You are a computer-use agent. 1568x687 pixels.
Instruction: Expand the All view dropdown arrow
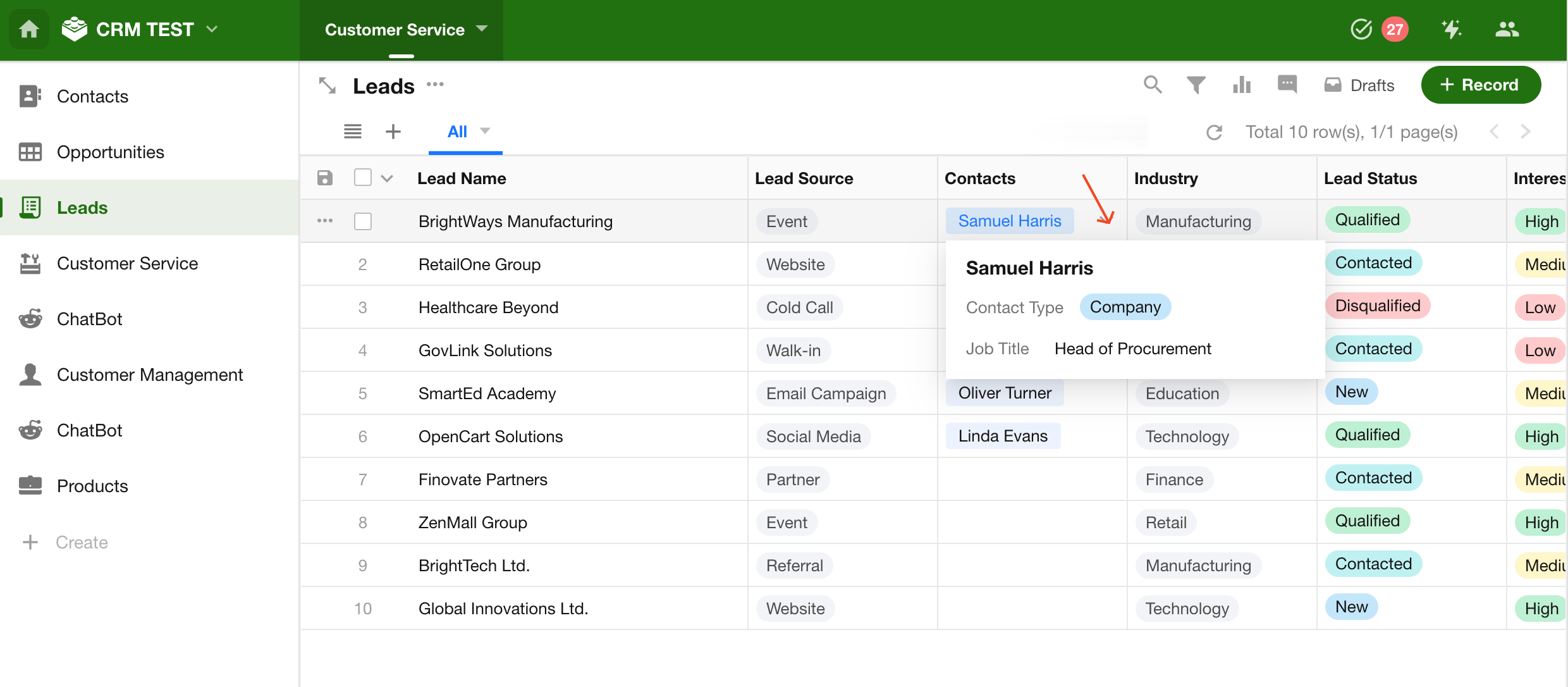click(x=485, y=131)
